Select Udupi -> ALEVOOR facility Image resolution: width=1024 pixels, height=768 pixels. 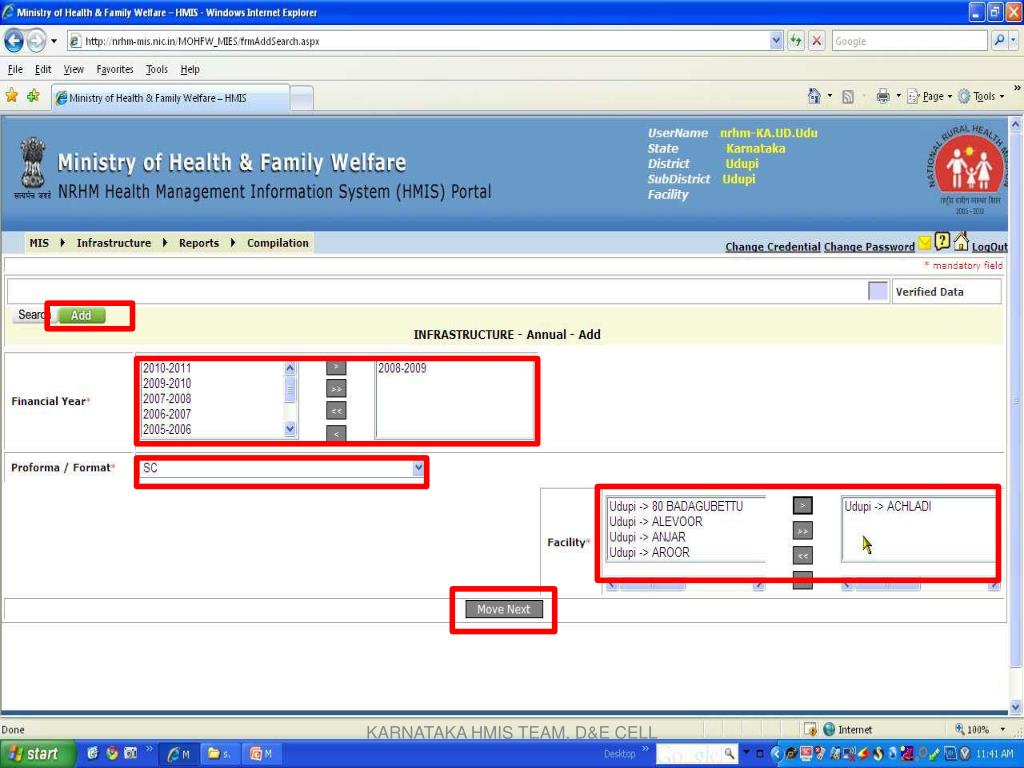[656, 522]
